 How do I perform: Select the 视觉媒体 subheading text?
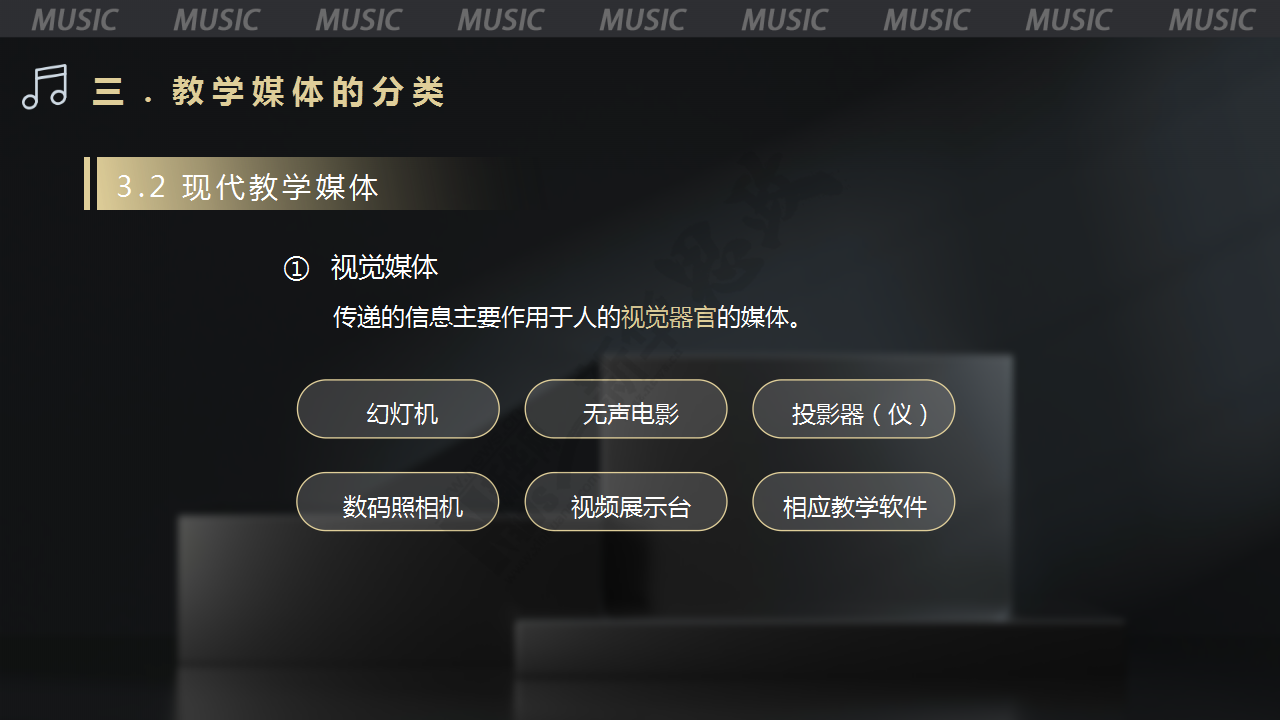[x=384, y=267]
